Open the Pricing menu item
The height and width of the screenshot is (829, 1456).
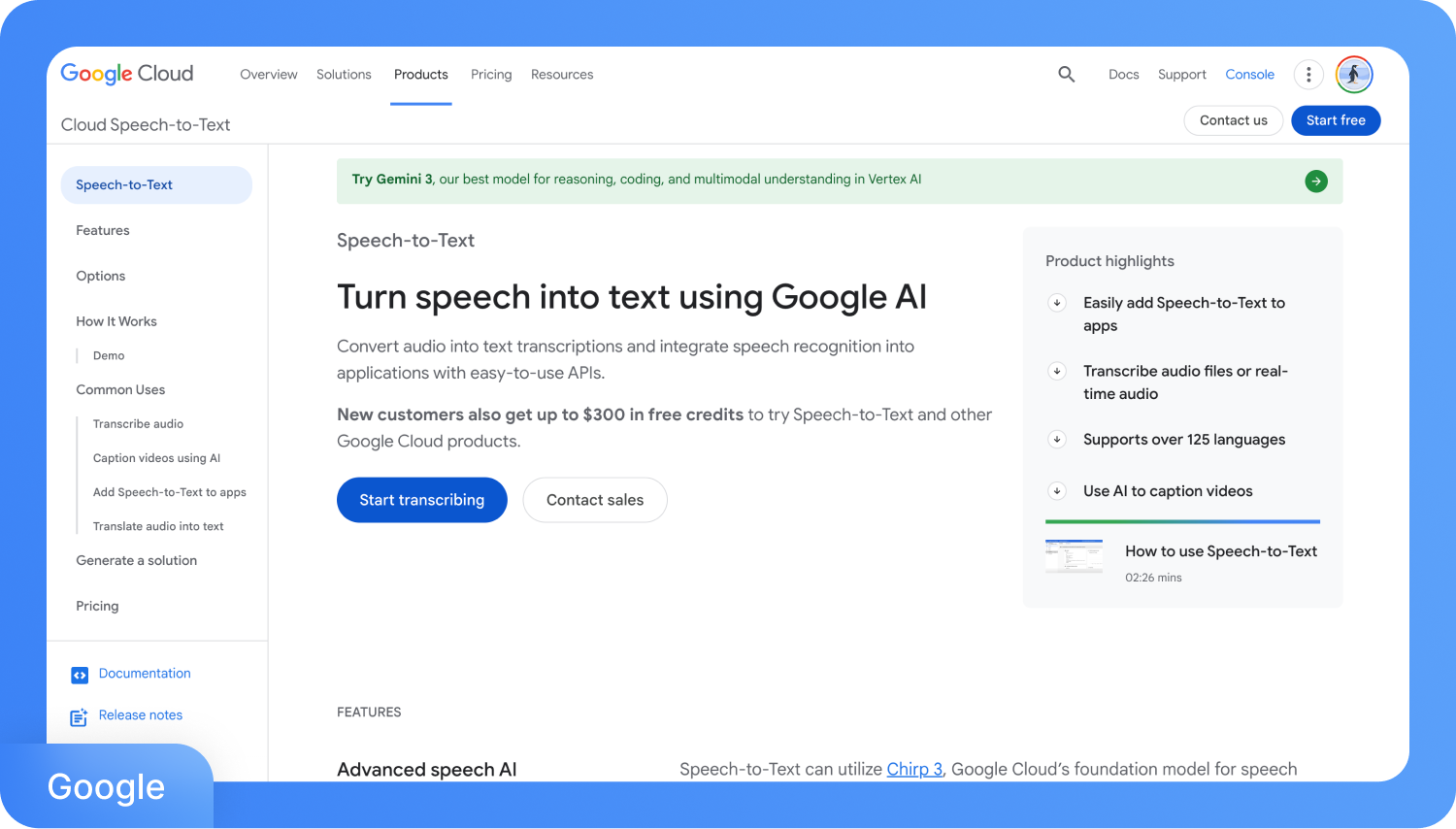coord(491,74)
